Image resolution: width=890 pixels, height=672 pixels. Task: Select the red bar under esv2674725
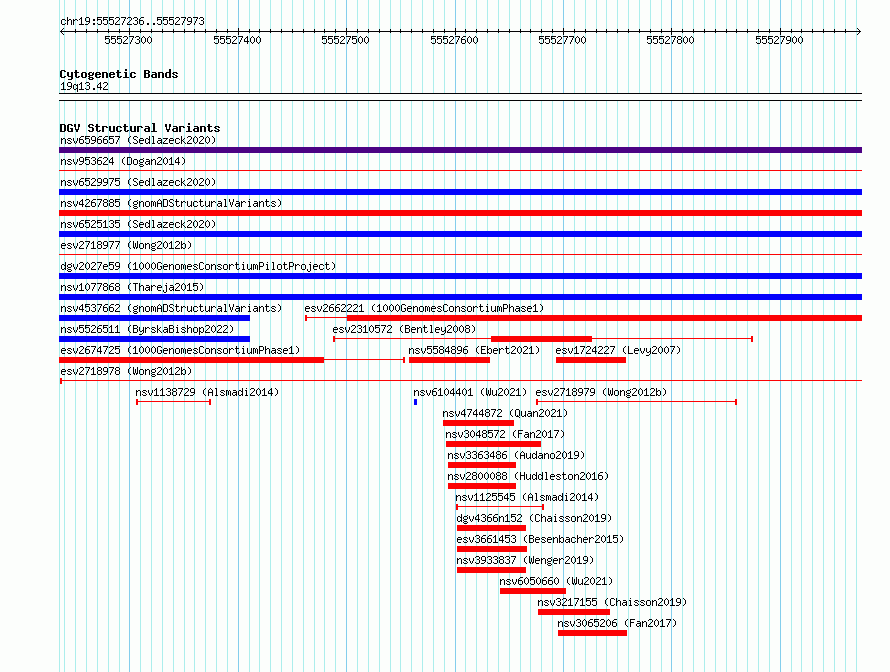tap(191, 360)
